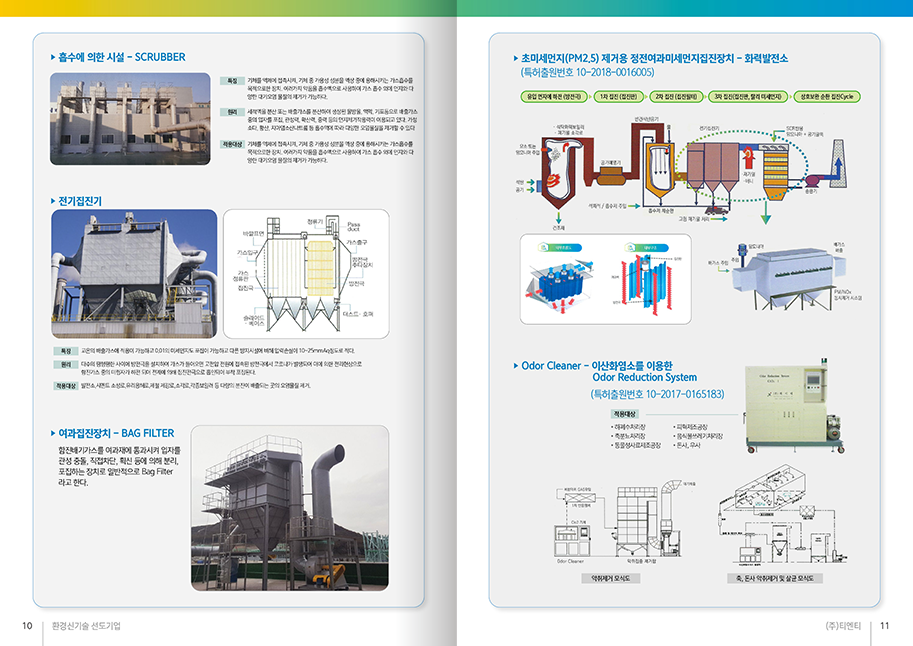Screen dimensions: 913x646
Task: Click the 악취제거 모식도 caption label
Action: click(613, 578)
